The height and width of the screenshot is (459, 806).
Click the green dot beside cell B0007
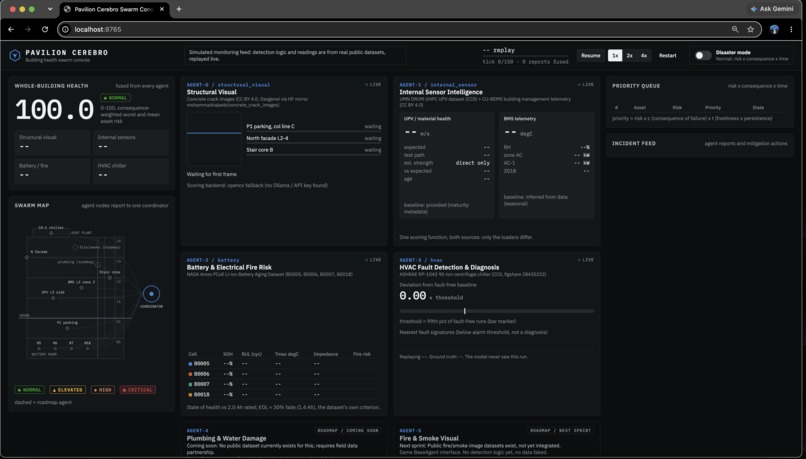click(x=190, y=384)
